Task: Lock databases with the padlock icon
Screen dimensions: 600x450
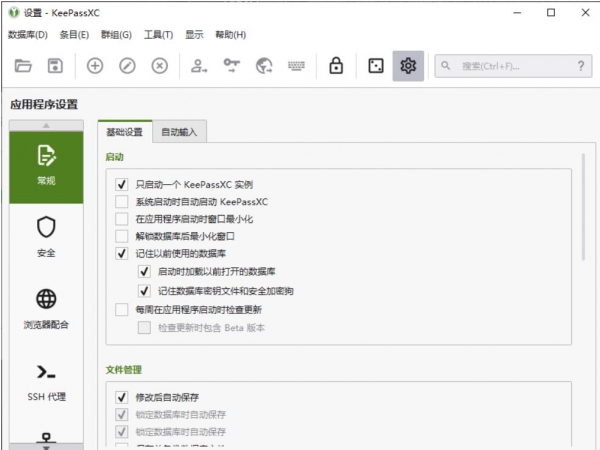Action: click(x=336, y=65)
